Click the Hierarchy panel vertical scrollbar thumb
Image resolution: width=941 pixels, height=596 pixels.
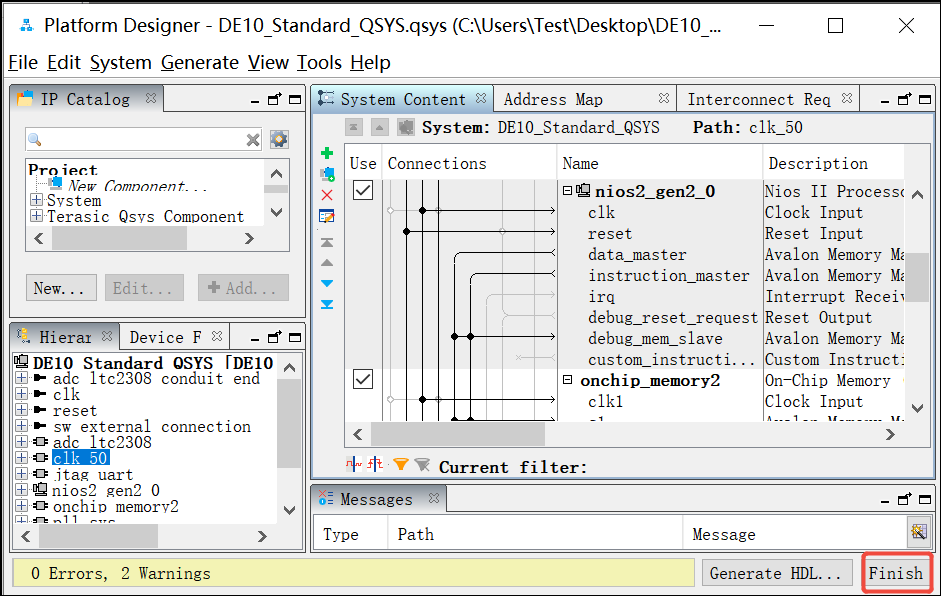[x=289, y=423]
